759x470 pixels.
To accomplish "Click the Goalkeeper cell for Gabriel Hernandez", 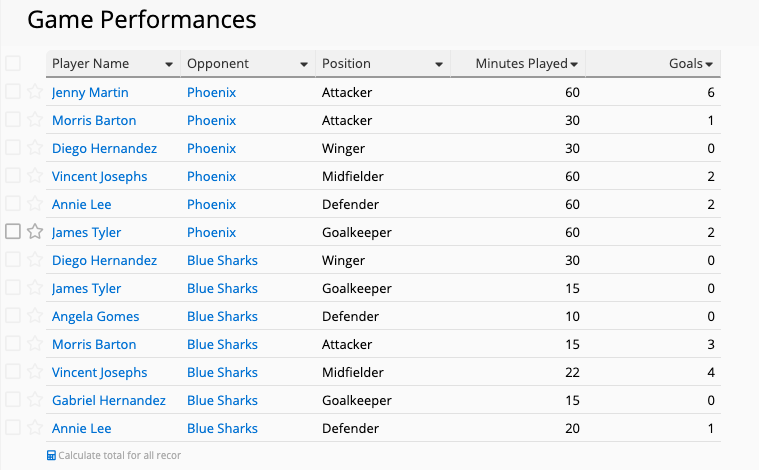I will click(x=357, y=401).
